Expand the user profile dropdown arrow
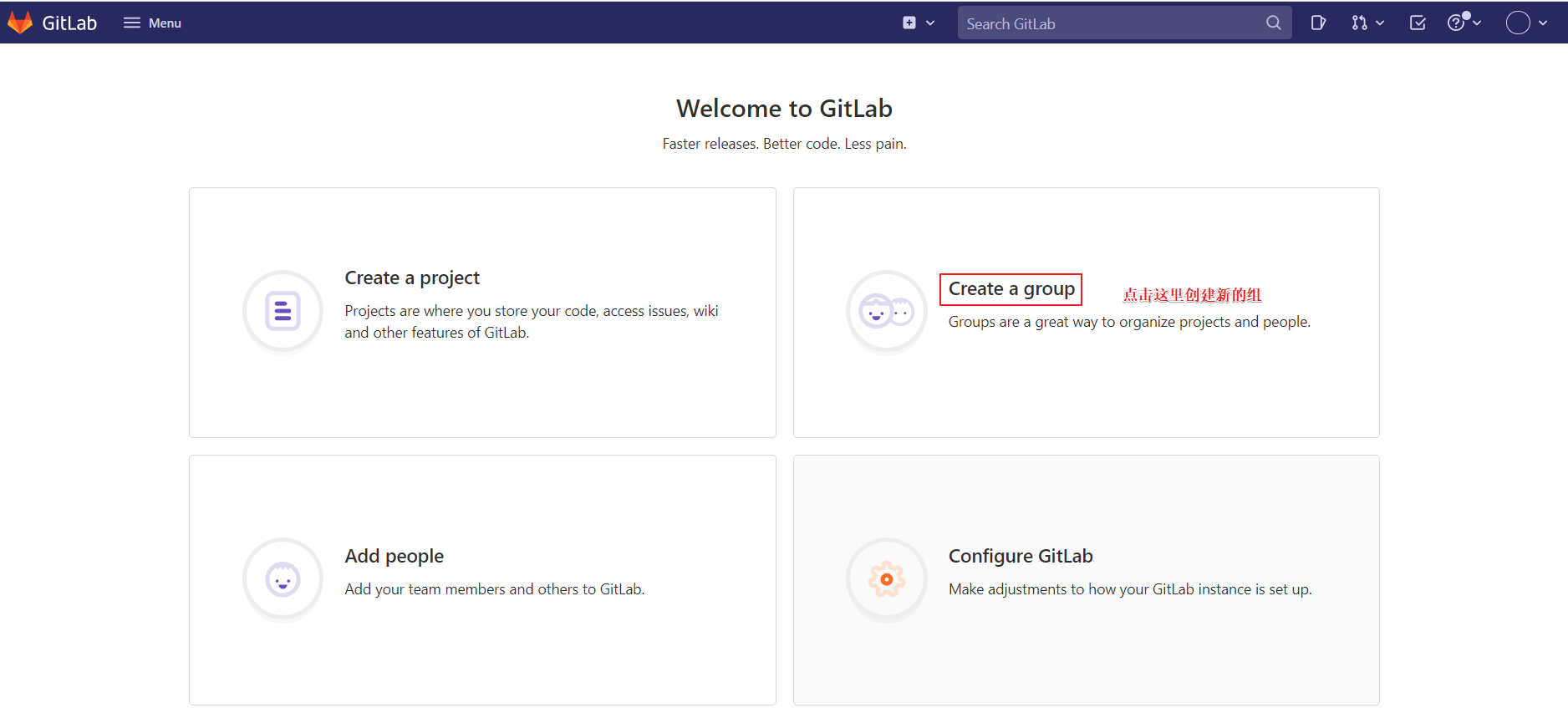 1543,23
